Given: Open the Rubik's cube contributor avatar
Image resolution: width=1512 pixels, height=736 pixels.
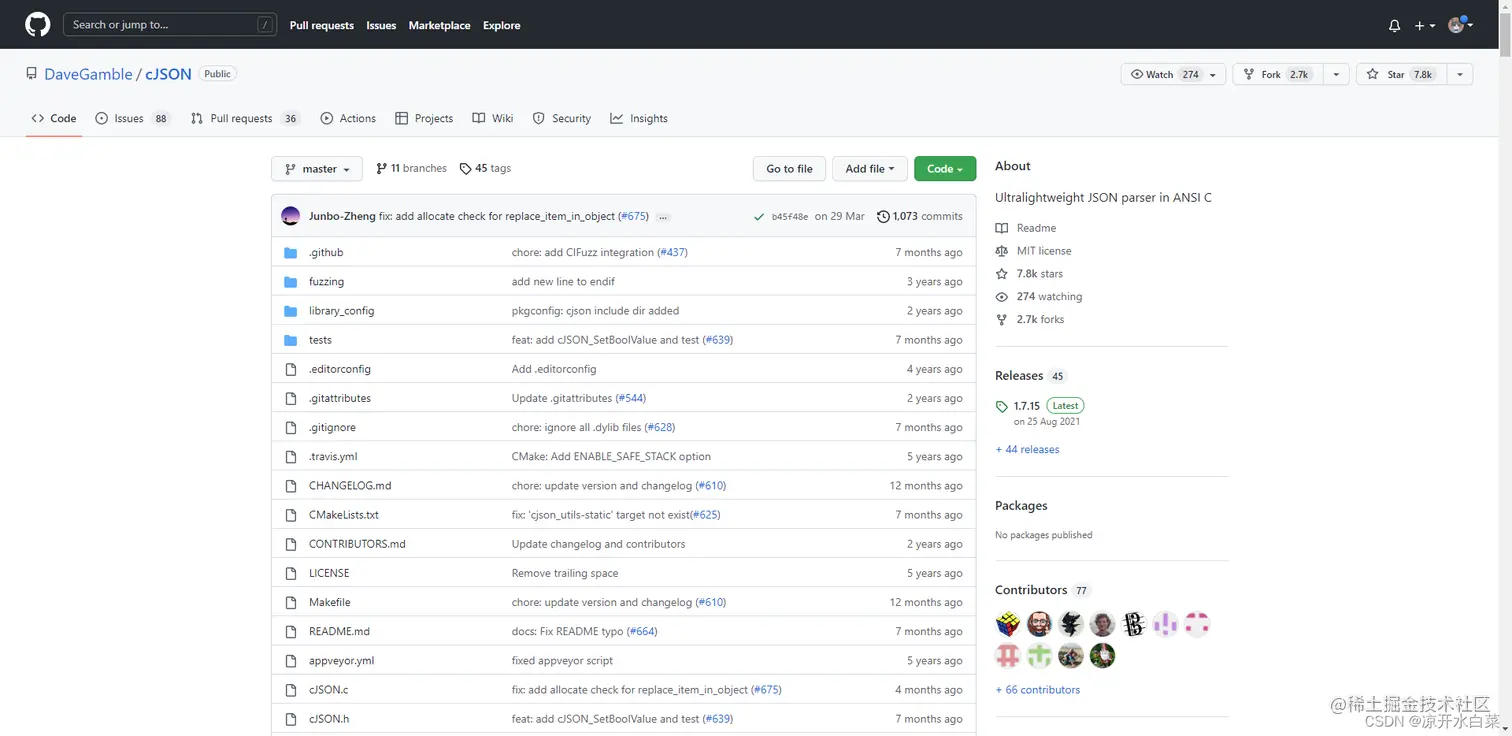Looking at the screenshot, I should (x=1008, y=624).
